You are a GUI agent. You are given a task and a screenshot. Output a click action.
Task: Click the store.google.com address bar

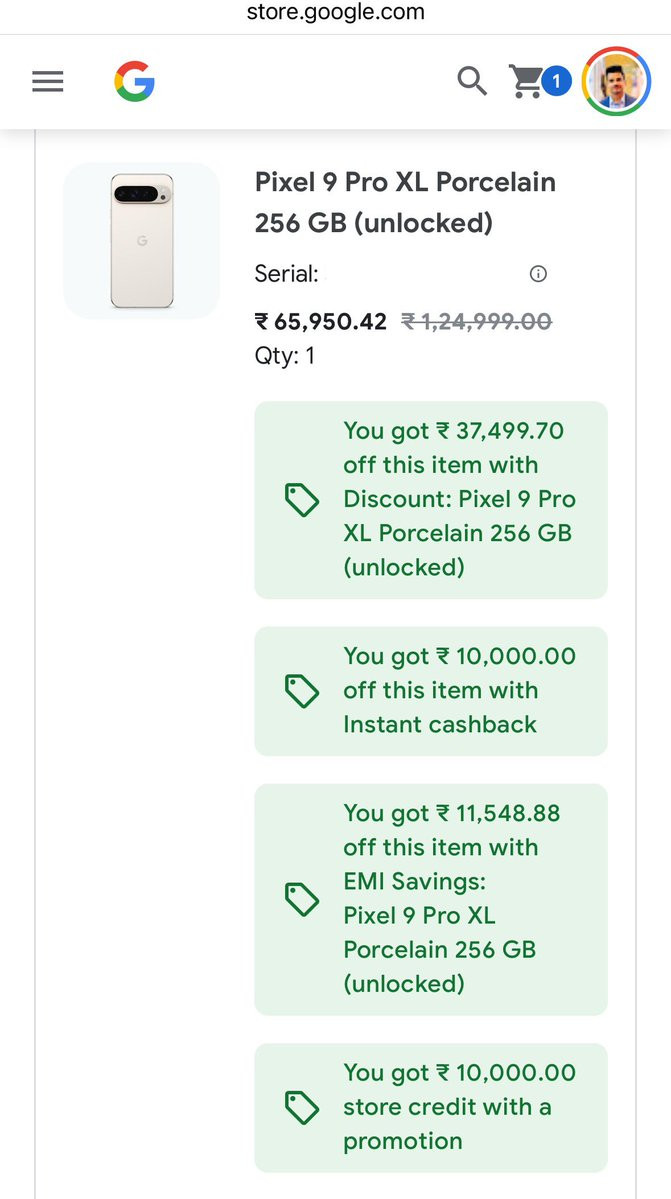click(335, 13)
